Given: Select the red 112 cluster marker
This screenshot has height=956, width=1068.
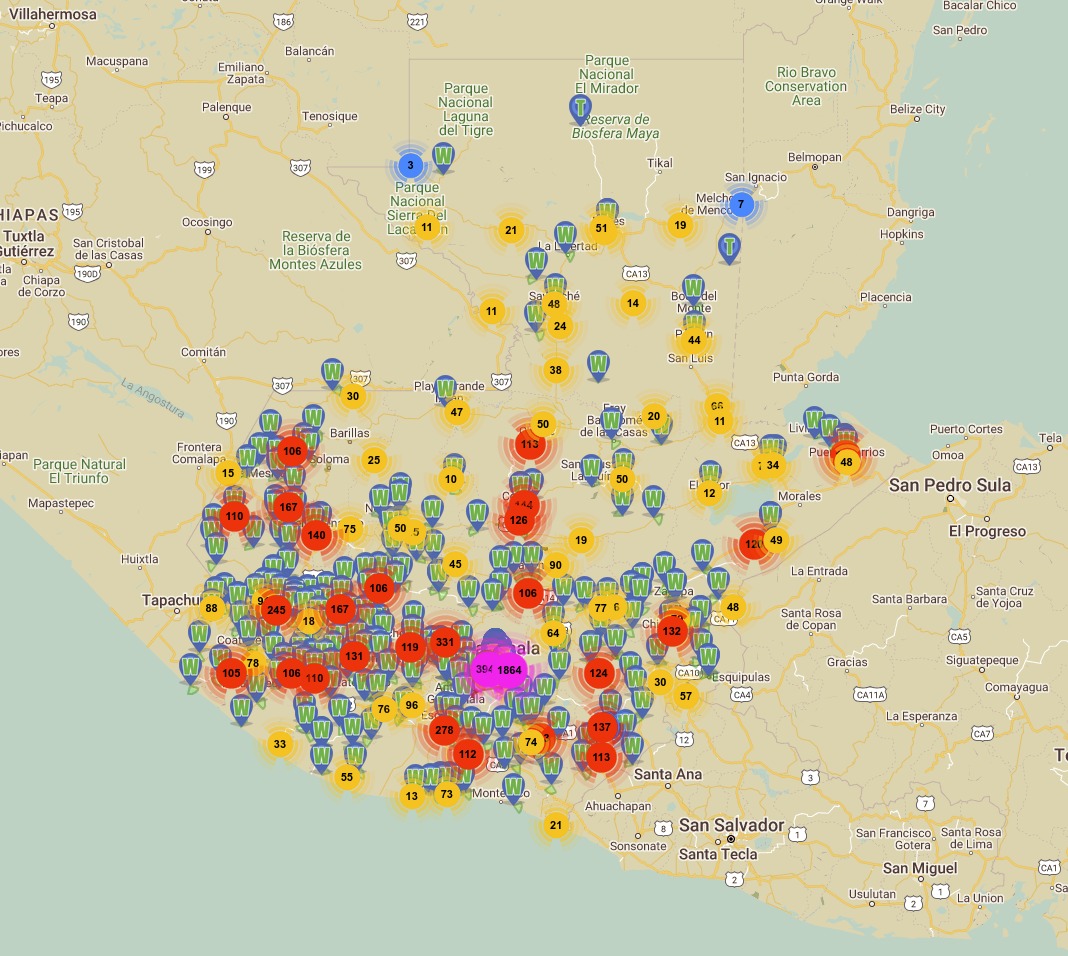Looking at the screenshot, I should [467, 754].
